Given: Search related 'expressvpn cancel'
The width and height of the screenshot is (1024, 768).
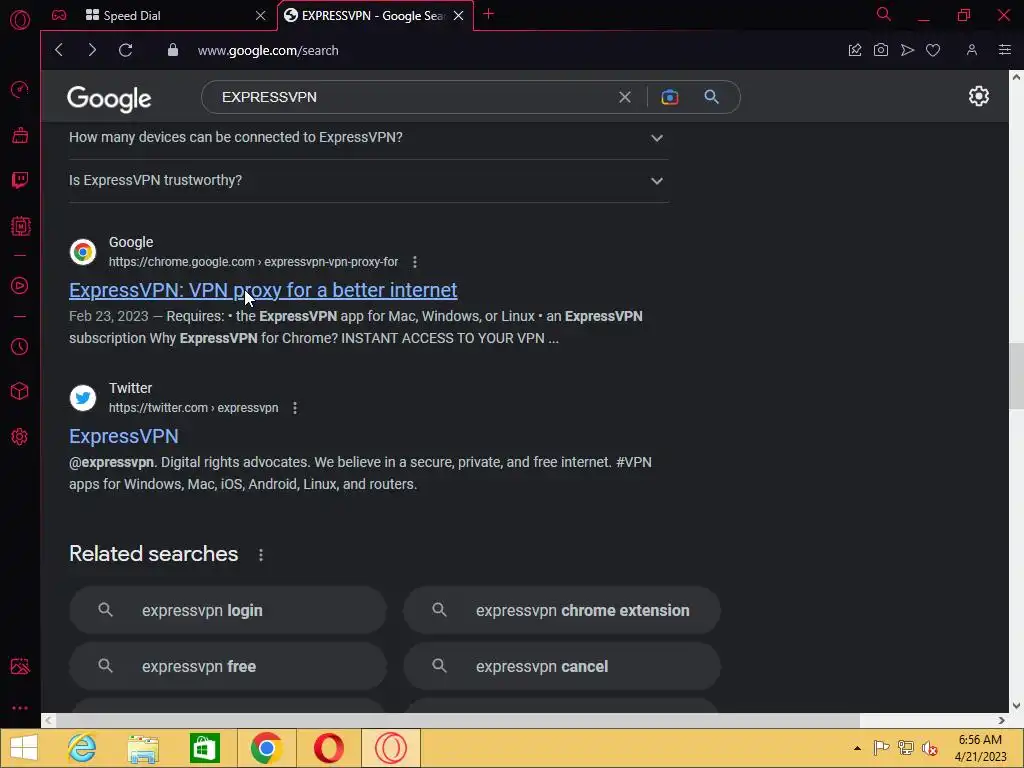Looking at the screenshot, I should pyautogui.click(x=562, y=666).
